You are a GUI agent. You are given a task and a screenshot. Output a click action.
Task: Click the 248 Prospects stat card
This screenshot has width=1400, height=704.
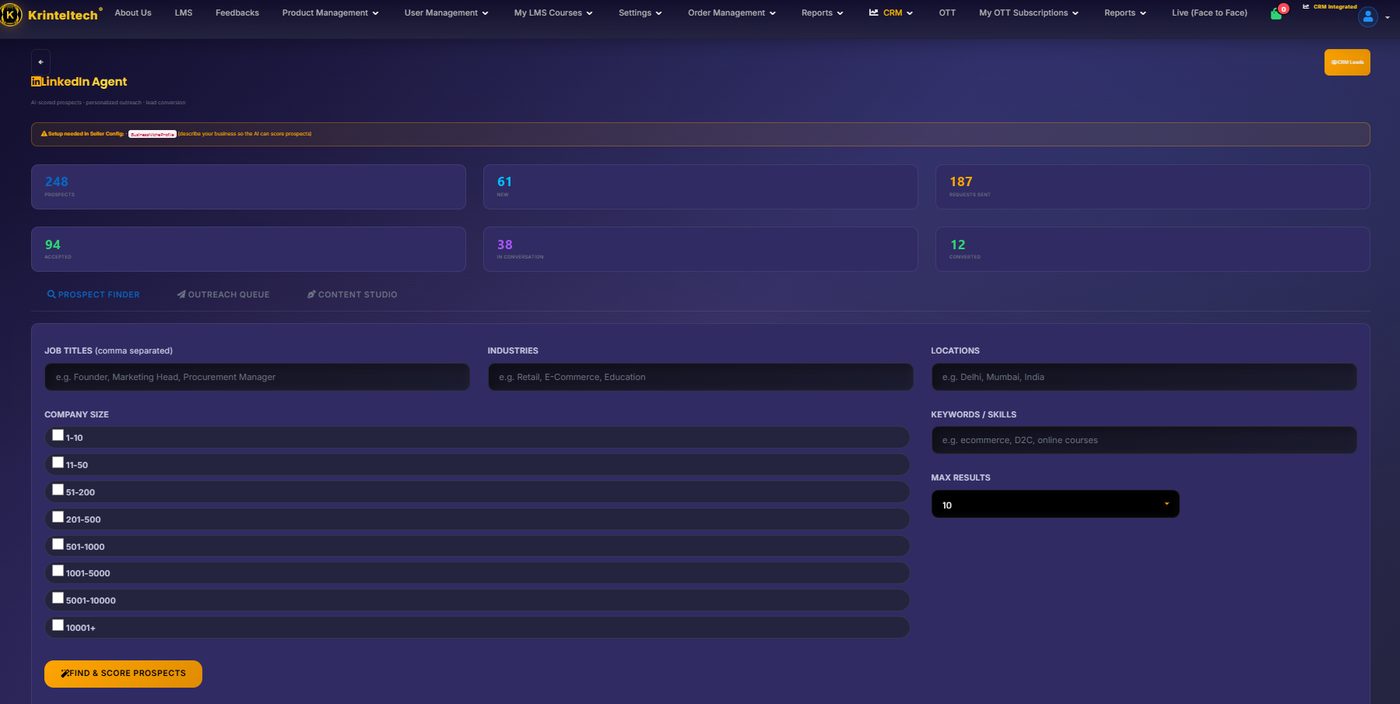(248, 187)
